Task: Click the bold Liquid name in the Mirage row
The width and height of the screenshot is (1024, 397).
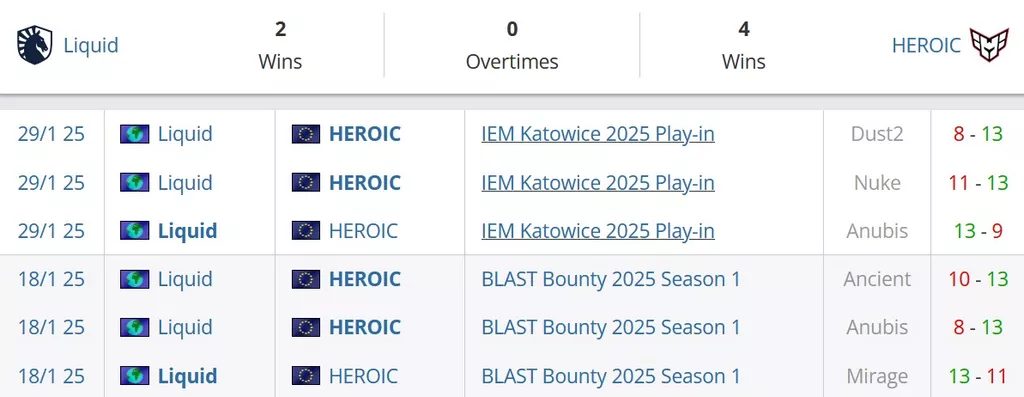Action: tap(187, 376)
